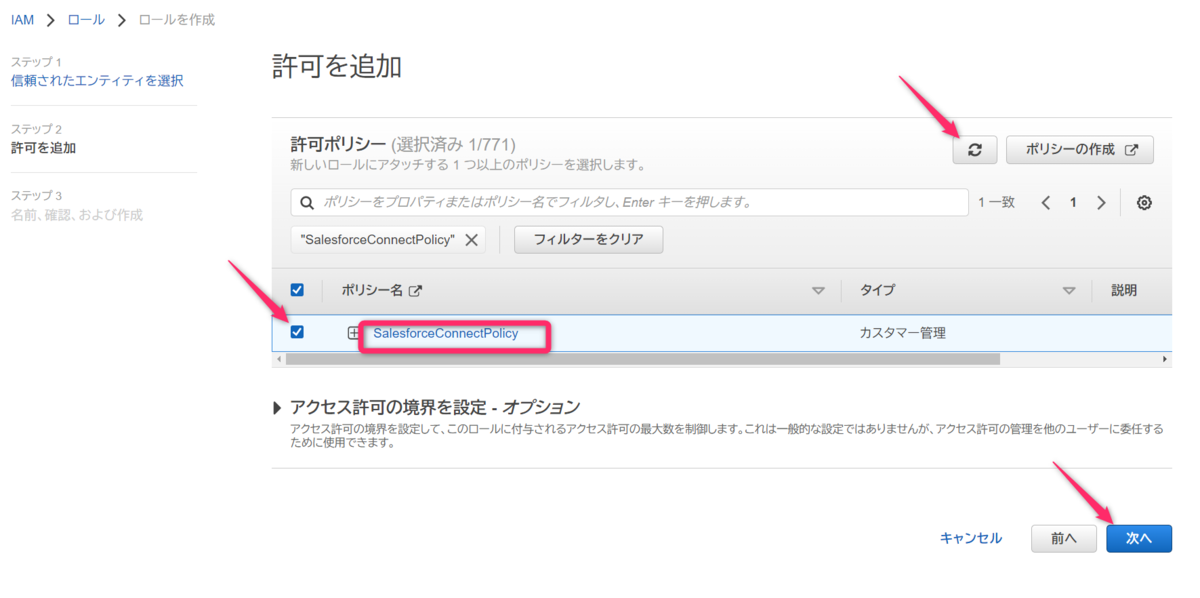Viewport: 1200px width, 598px height.
Task: Go to next page with the right arrow
Action: [1101, 202]
